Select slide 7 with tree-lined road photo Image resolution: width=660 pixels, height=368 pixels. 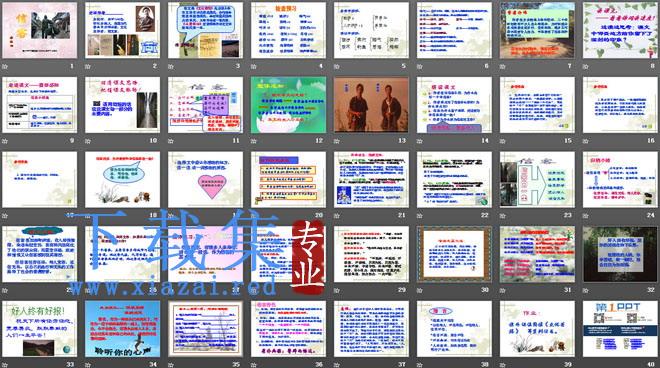(537, 30)
